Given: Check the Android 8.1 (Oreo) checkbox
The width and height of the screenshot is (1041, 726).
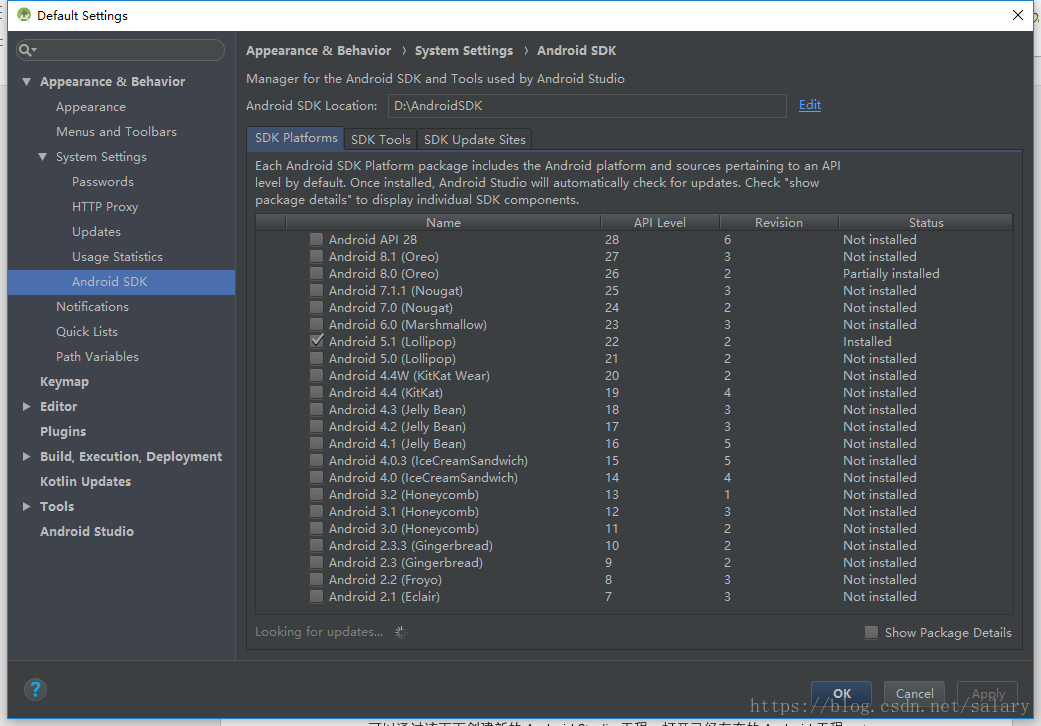Looking at the screenshot, I should (x=317, y=256).
